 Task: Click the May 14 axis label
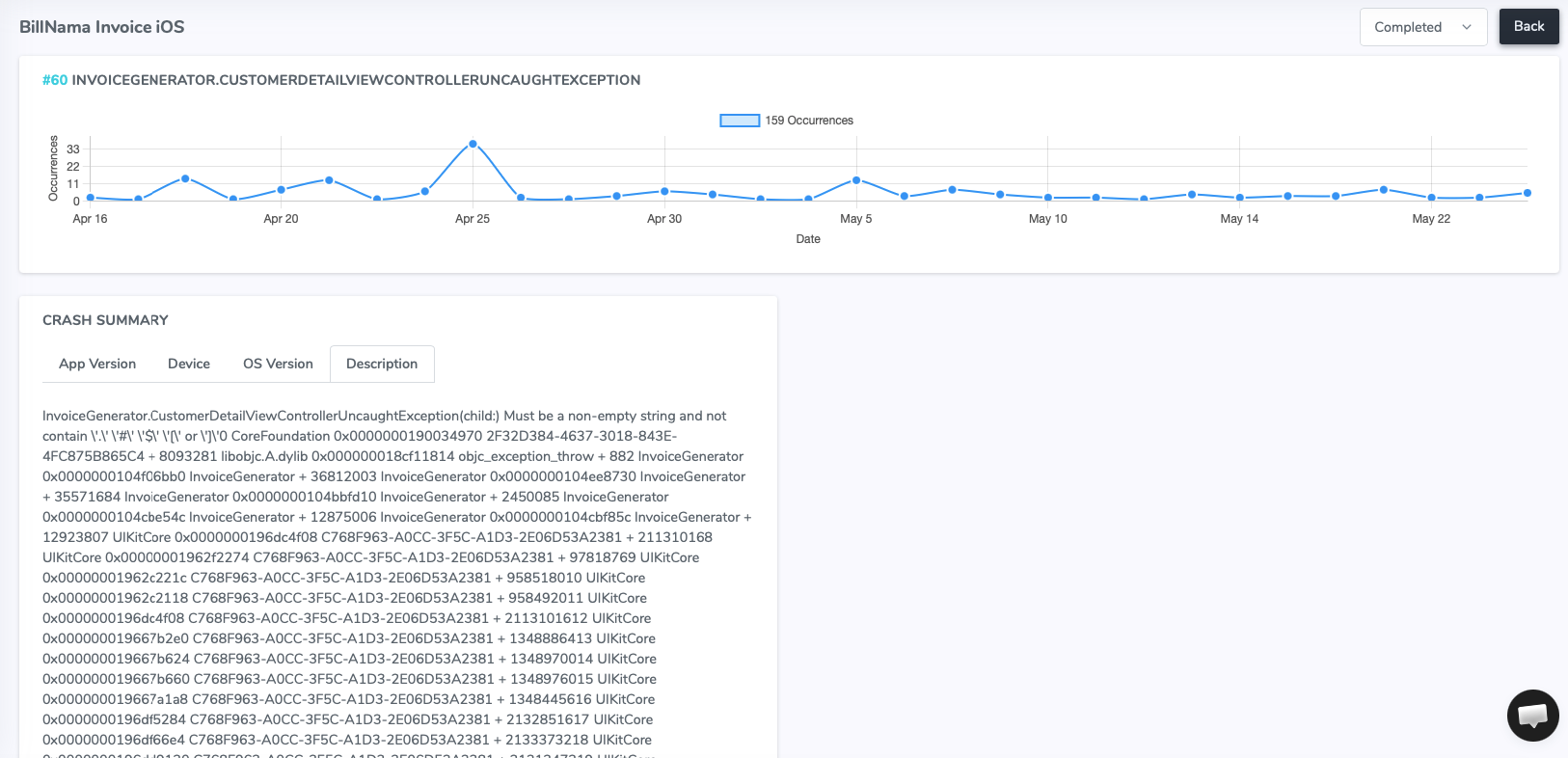point(1239,219)
